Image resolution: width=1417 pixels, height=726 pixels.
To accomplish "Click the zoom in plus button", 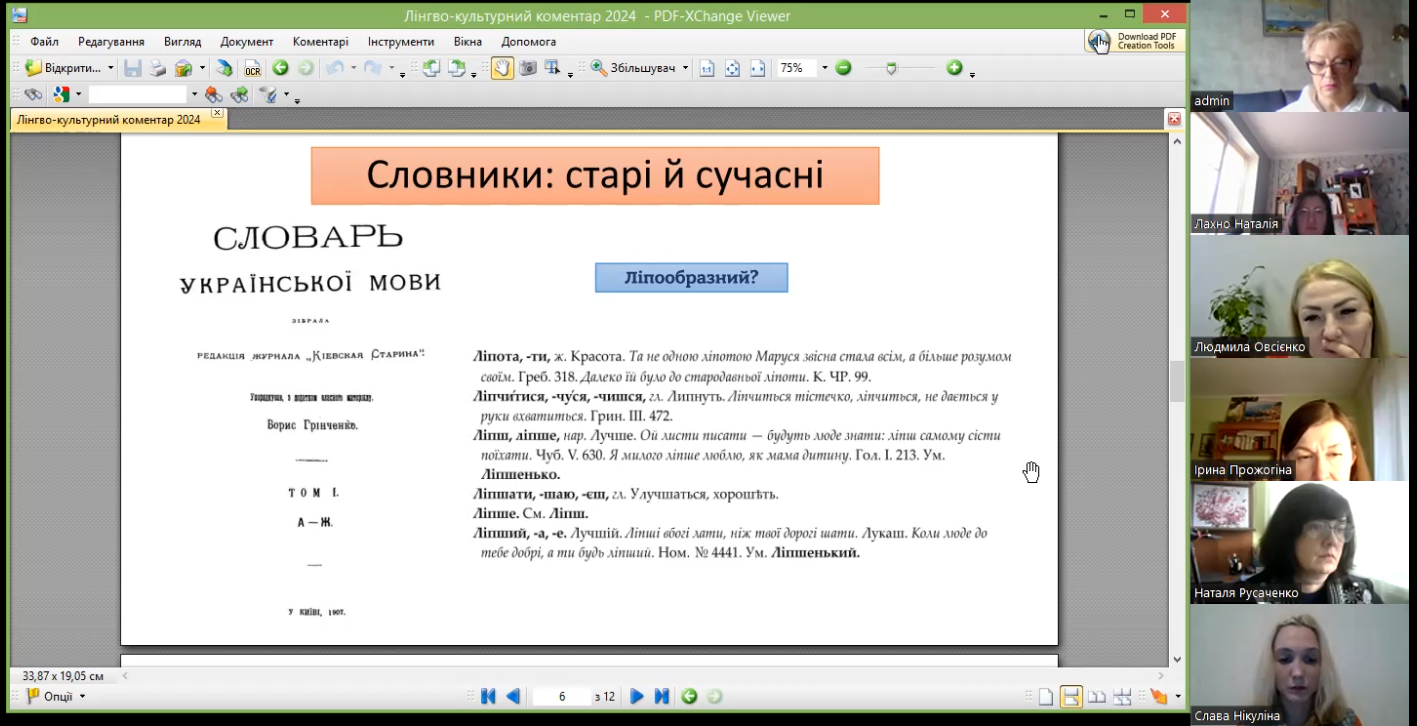I will point(954,68).
